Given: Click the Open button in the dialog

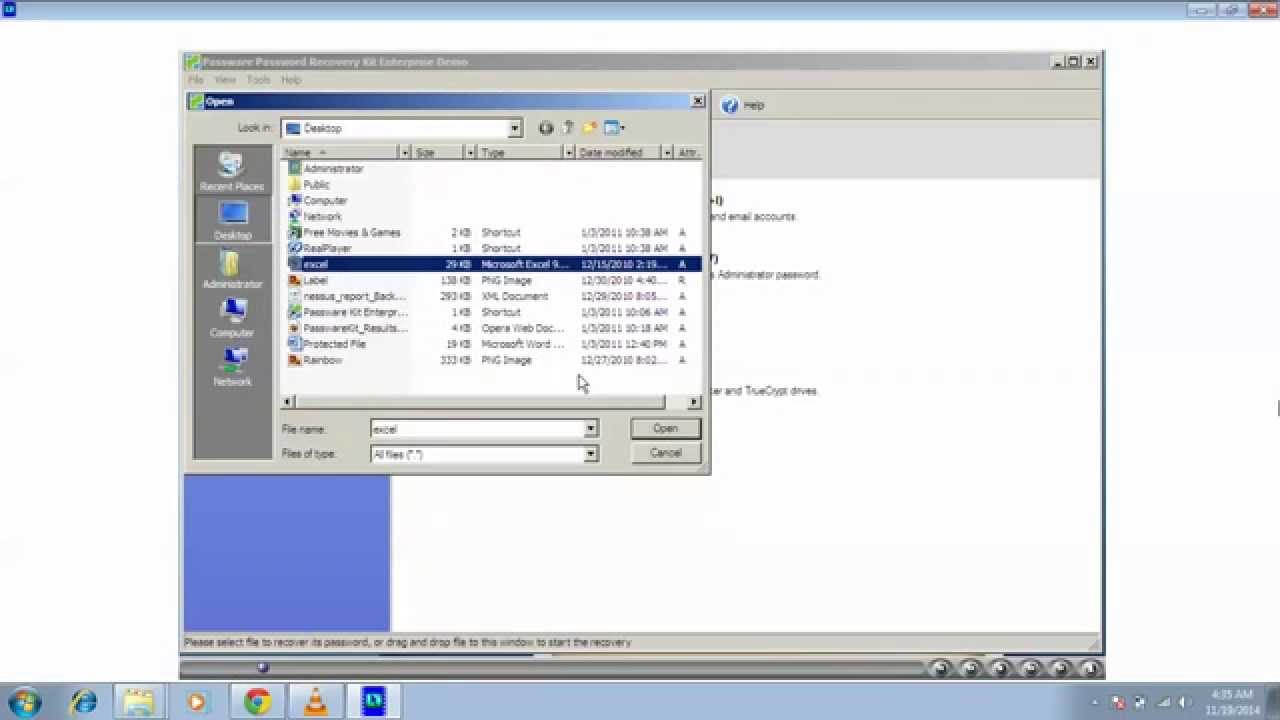Looking at the screenshot, I should coord(665,428).
